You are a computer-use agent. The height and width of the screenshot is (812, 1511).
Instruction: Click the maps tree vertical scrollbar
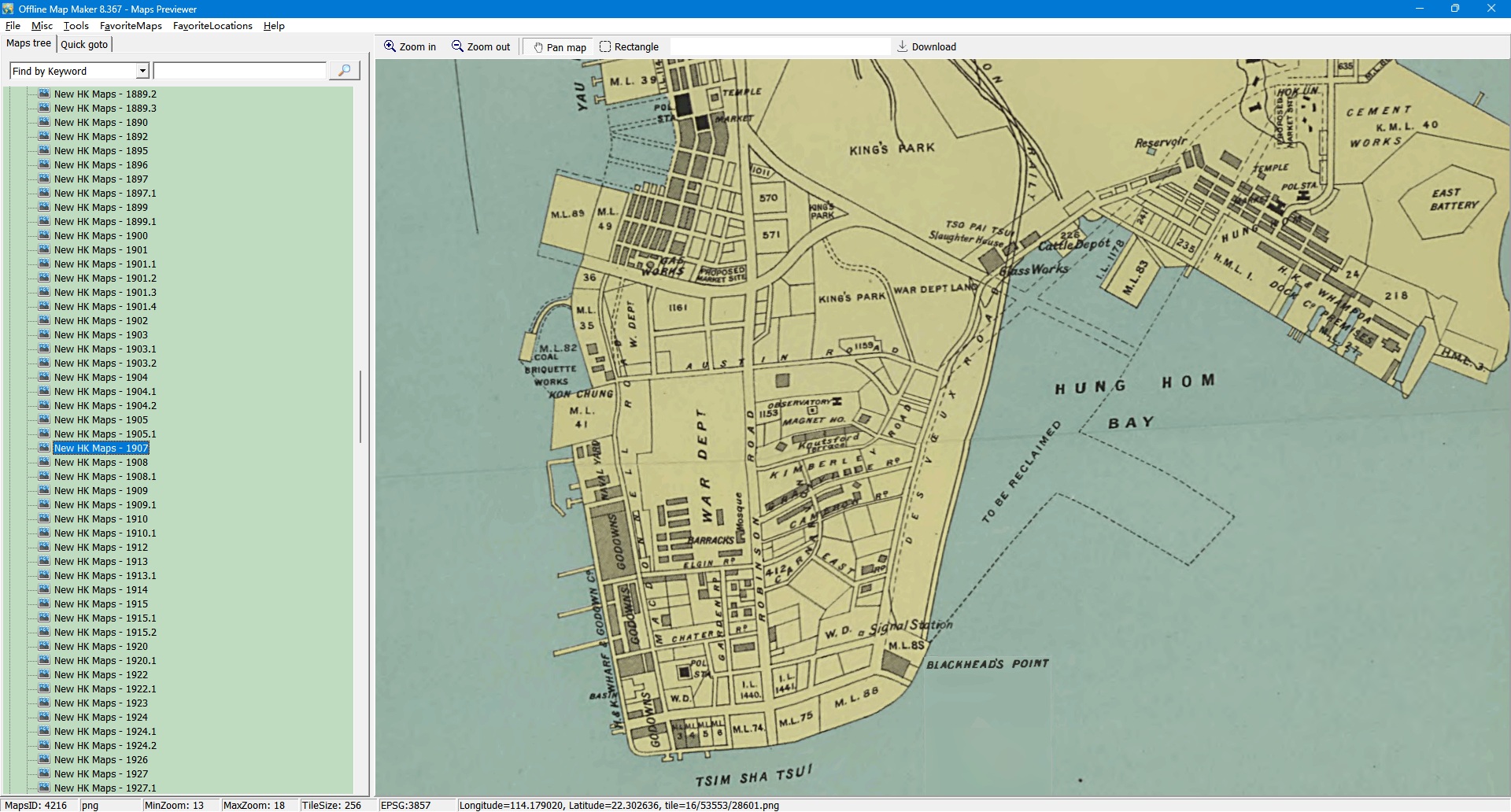360,406
